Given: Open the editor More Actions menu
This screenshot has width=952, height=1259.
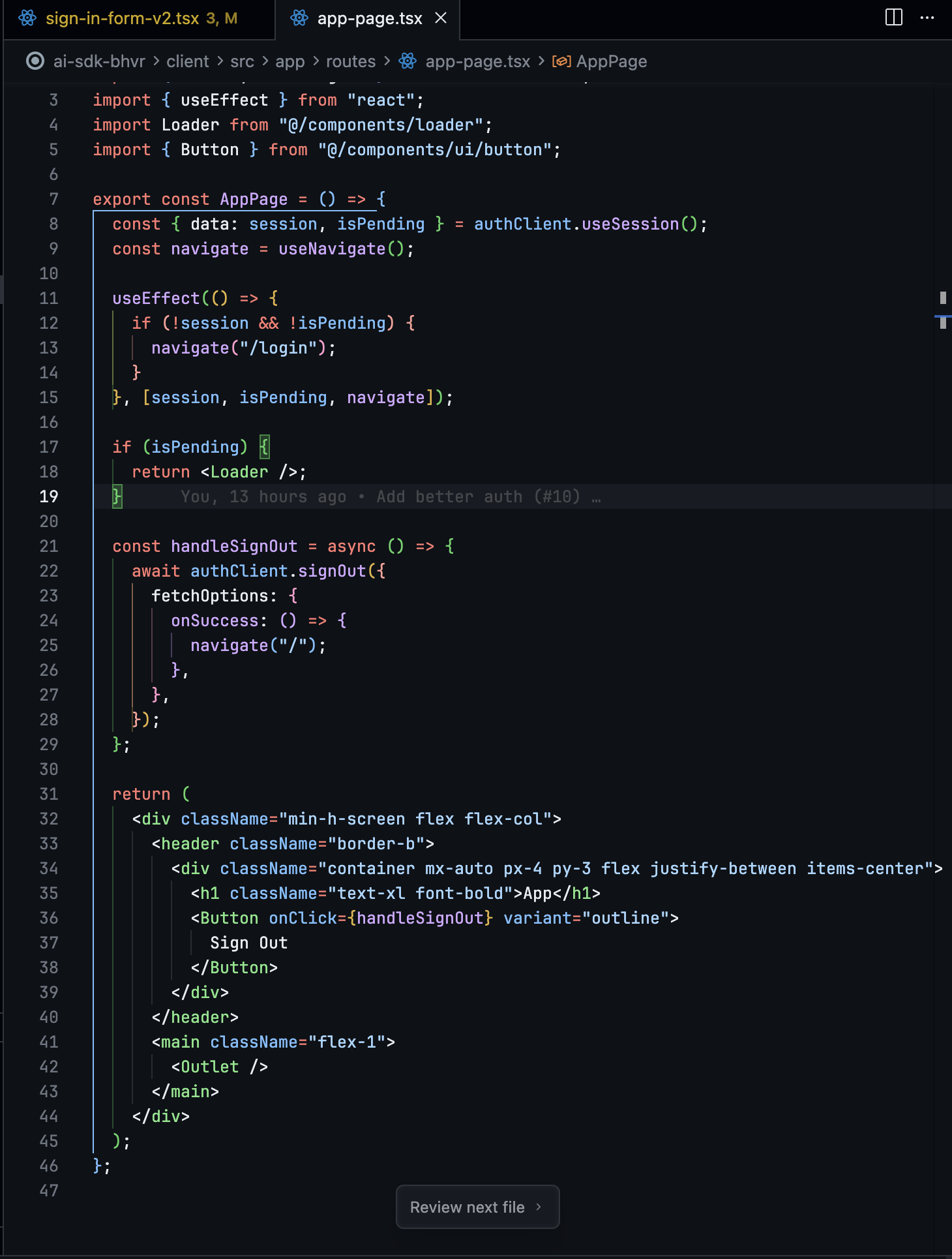Looking at the screenshot, I should click(927, 18).
